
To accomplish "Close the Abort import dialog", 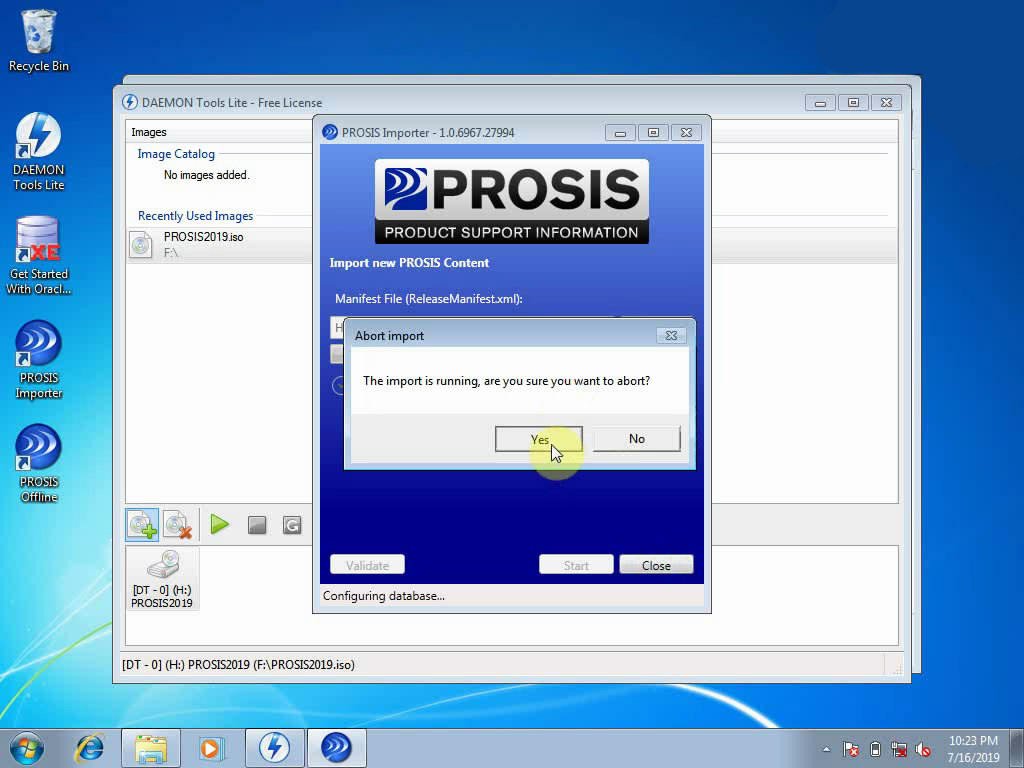I will (x=671, y=336).
